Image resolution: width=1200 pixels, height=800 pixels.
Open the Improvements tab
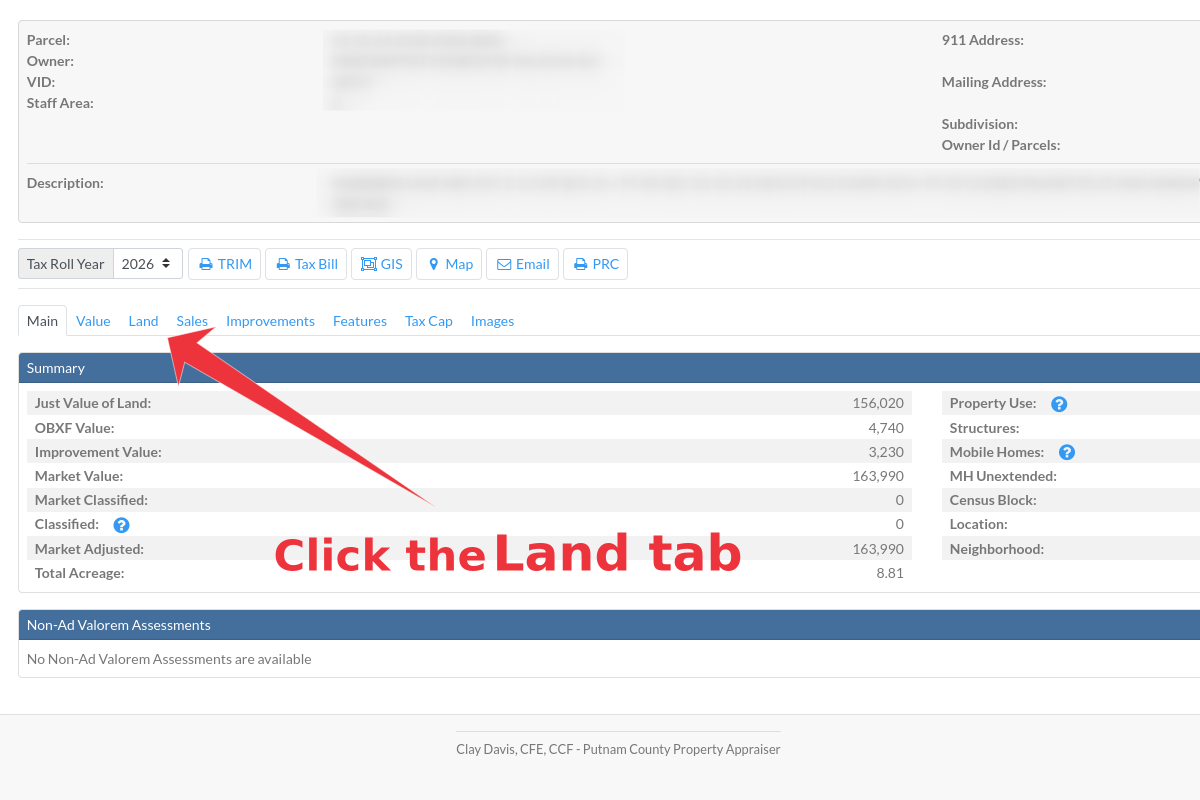[x=270, y=321]
